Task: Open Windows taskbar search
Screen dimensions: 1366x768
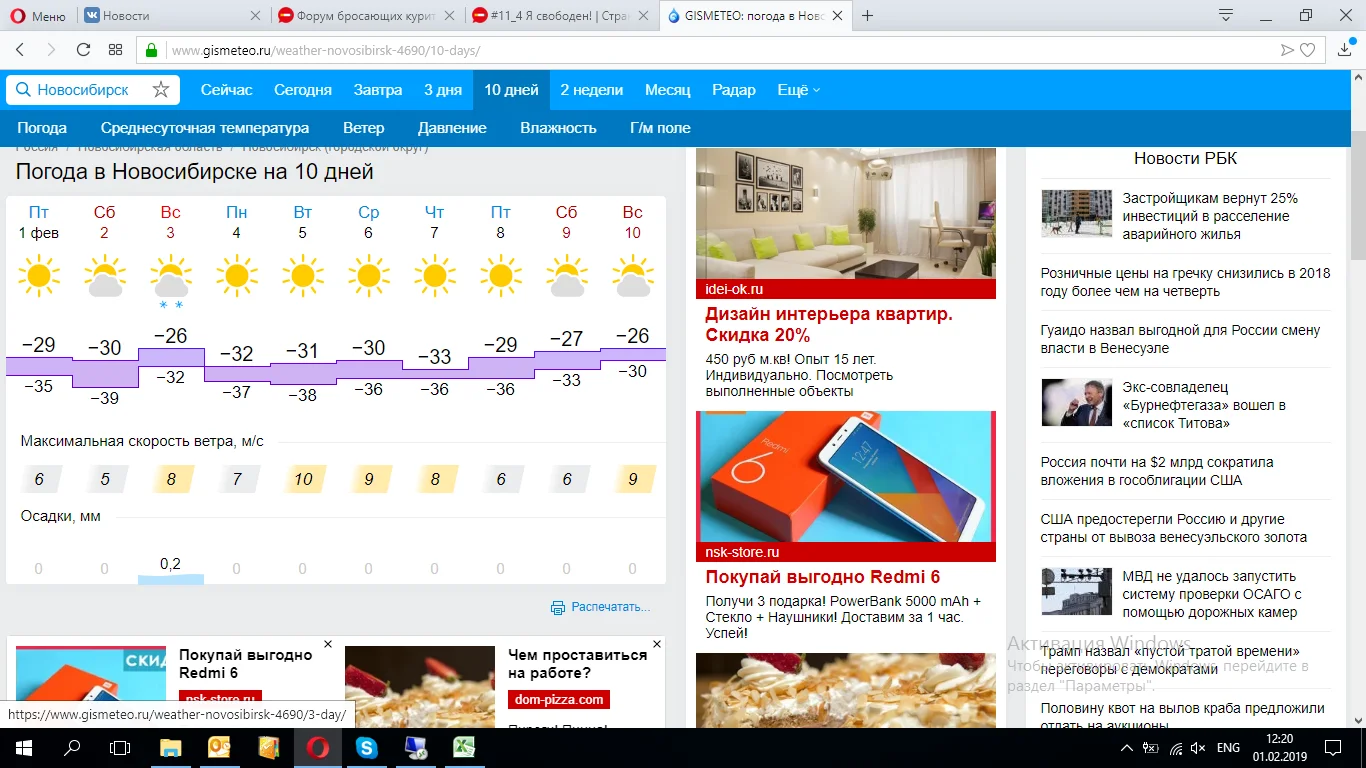Action: point(72,747)
